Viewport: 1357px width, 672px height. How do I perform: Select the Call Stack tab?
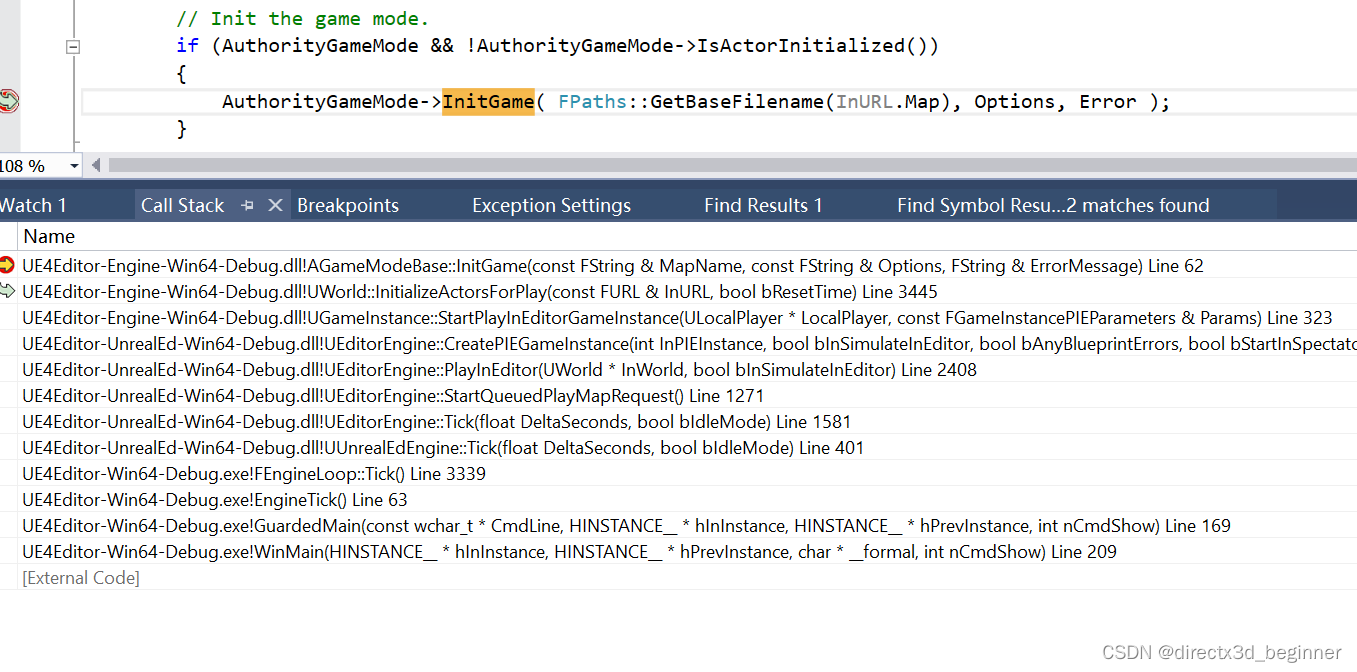coord(182,205)
